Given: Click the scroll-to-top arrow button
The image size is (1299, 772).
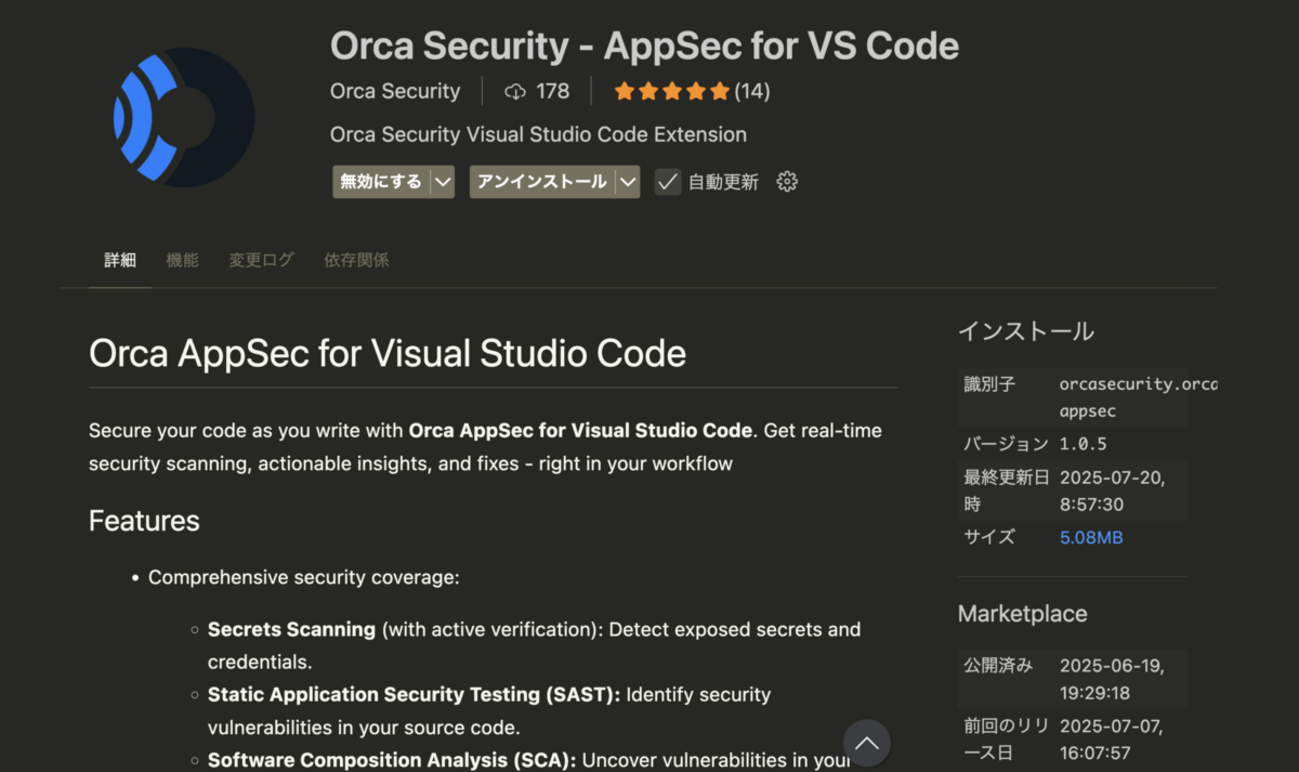Looking at the screenshot, I should (867, 743).
